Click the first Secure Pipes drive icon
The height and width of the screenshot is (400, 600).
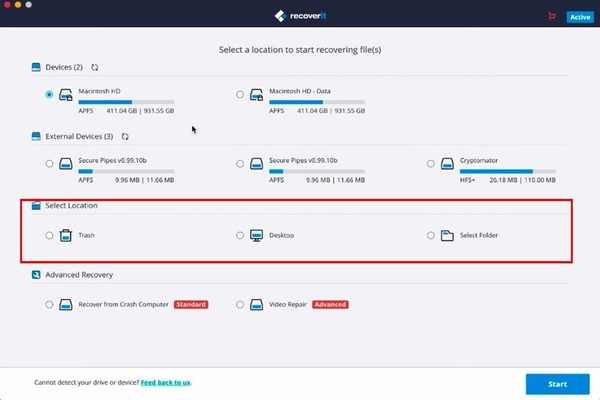[66, 164]
